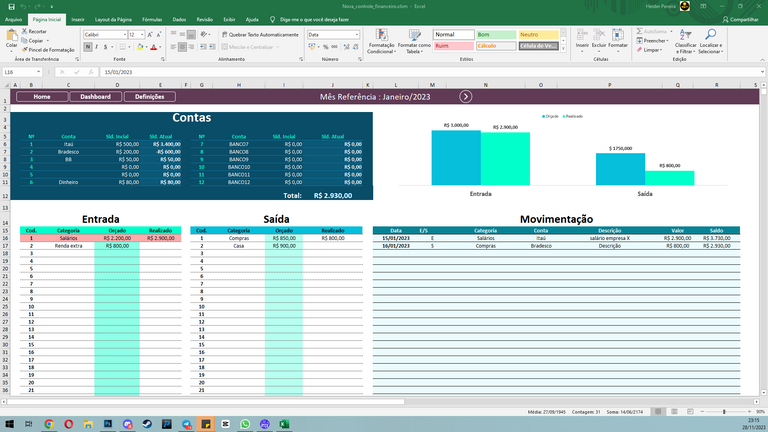Image resolution: width=768 pixels, height=432 pixels.
Task: Open the font size 12 dropdown
Action: click(x=142, y=35)
